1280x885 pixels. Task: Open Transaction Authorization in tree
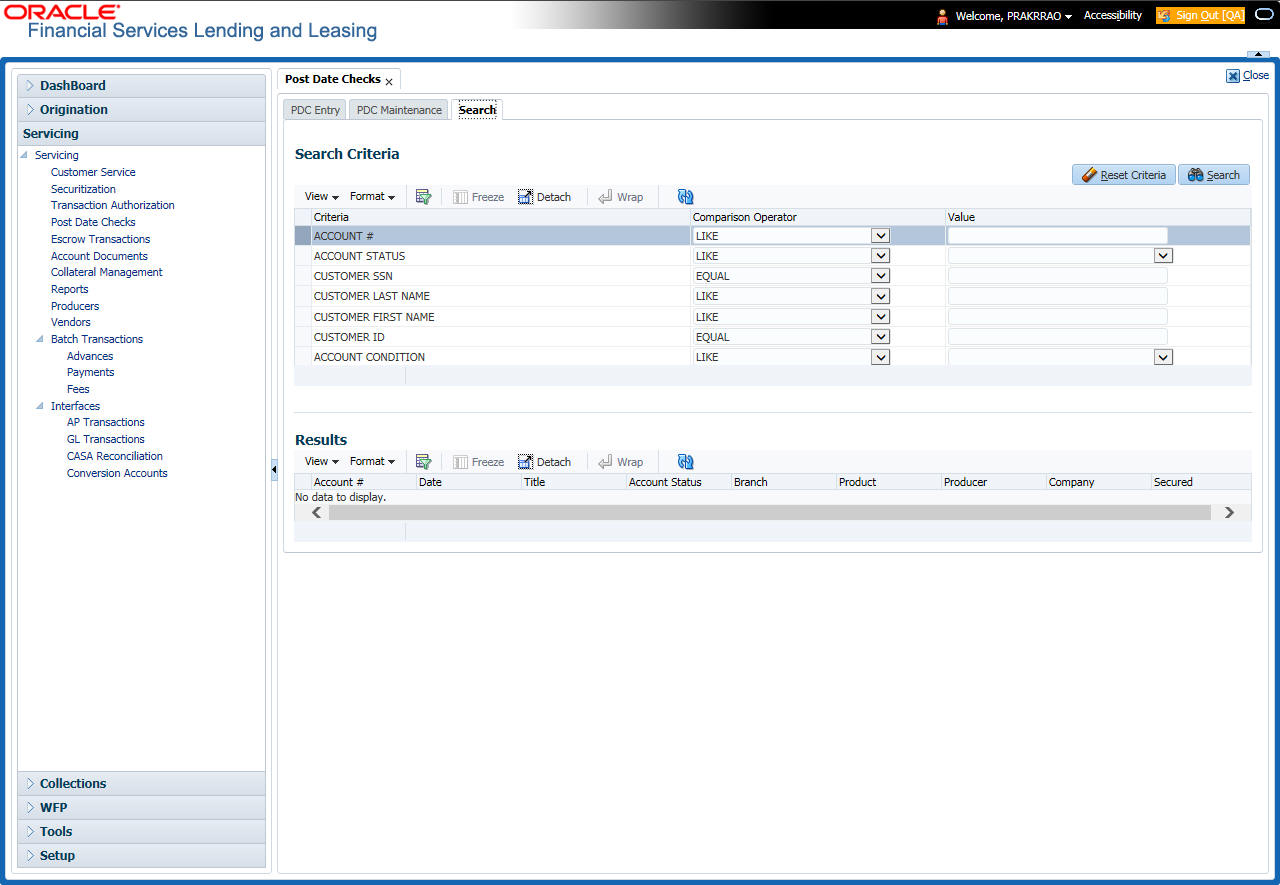coord(113,205)
